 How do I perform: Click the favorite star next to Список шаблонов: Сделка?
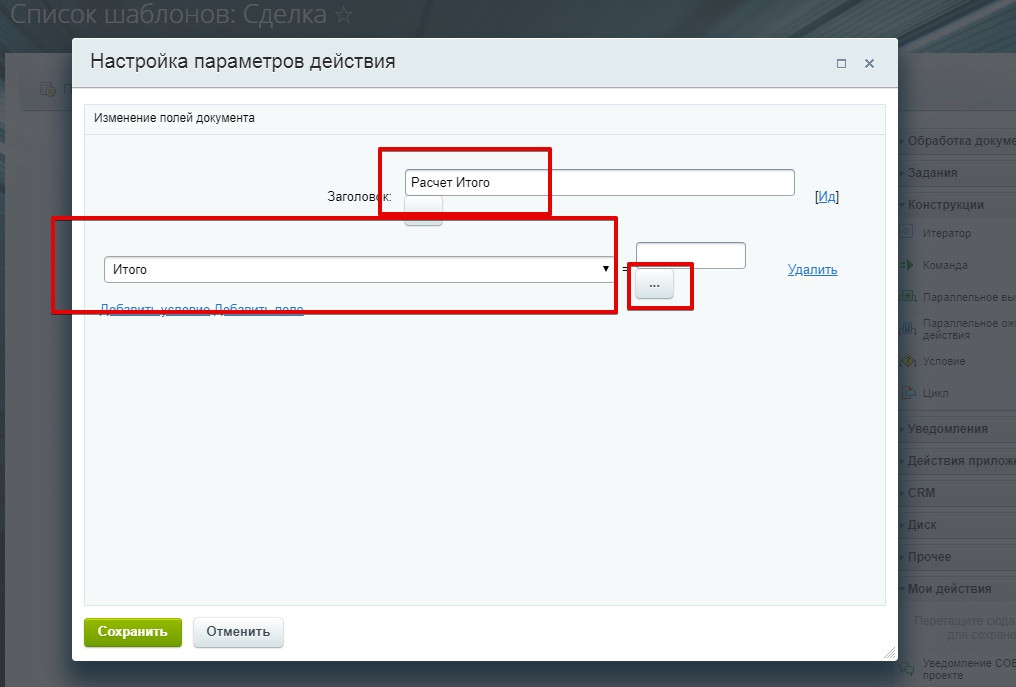(x=343, y=15)
